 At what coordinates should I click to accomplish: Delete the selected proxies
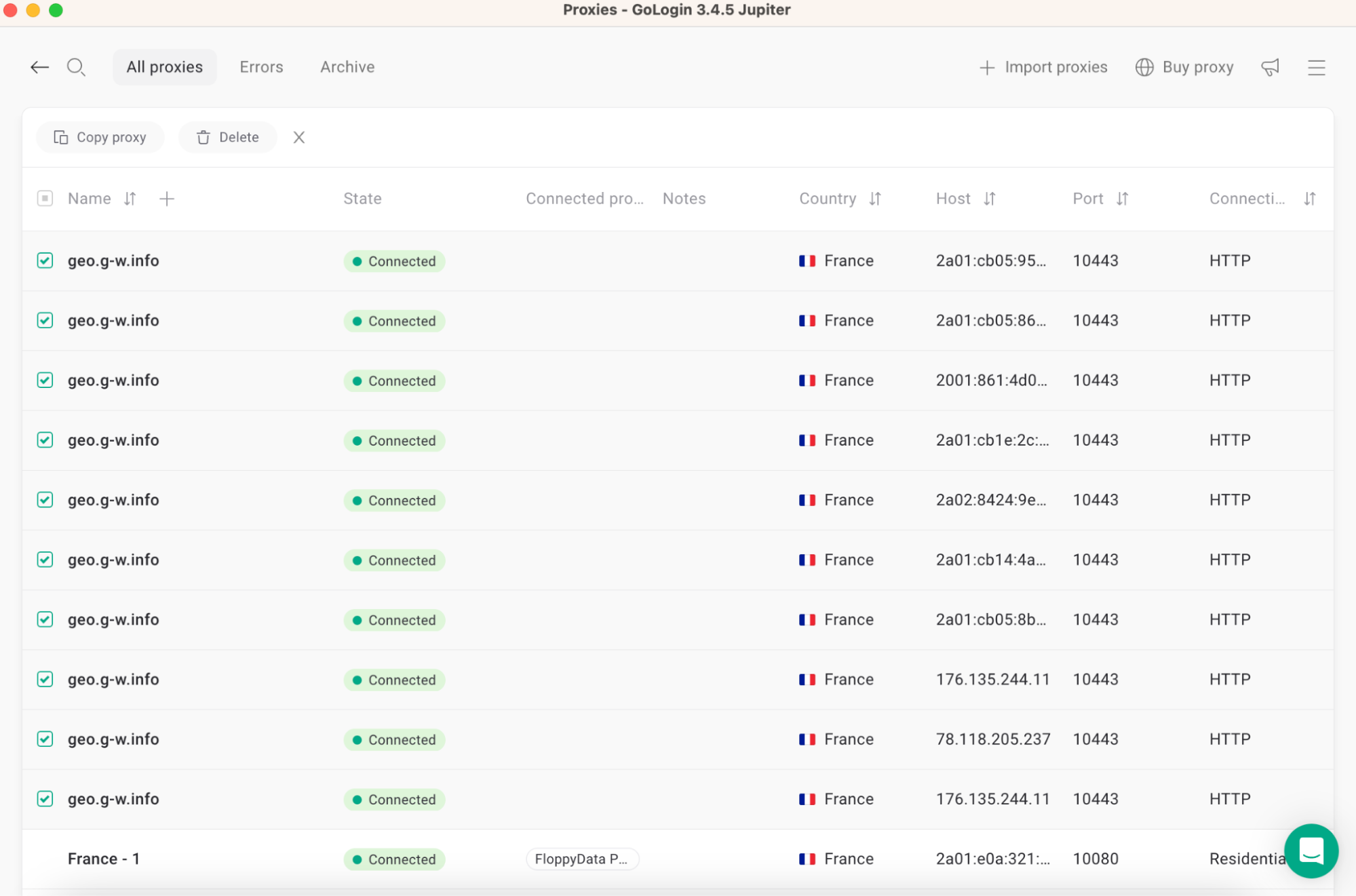(228, 137)
